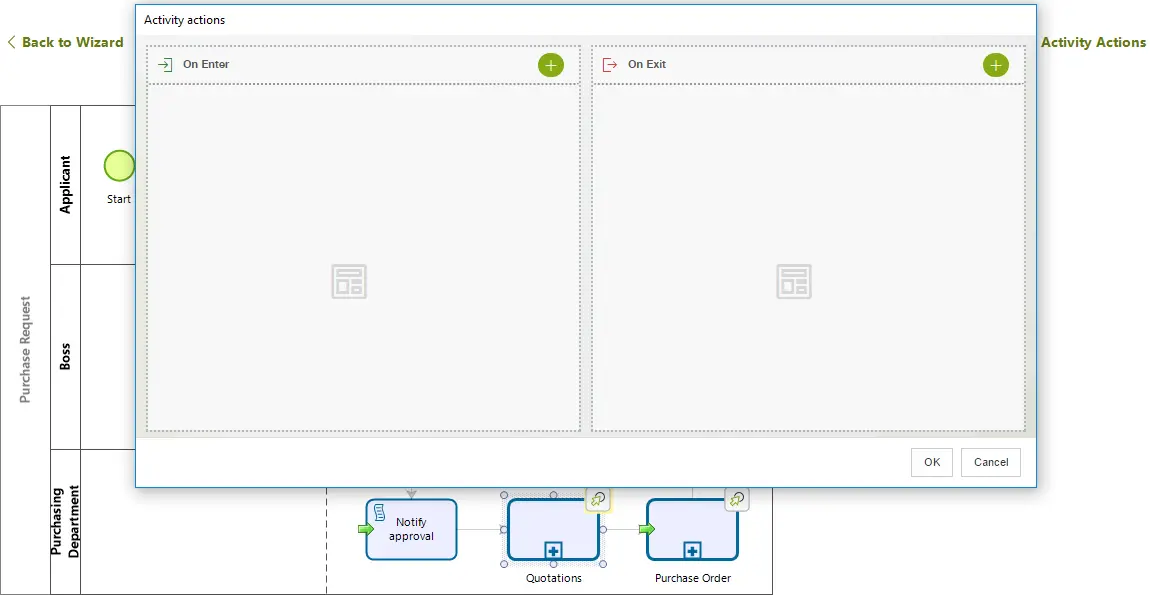Image resolution: width=1150 pixels, height=595 pixels.
Task: Open the activity action badge on Purchase Order
Action: point(737,500)
